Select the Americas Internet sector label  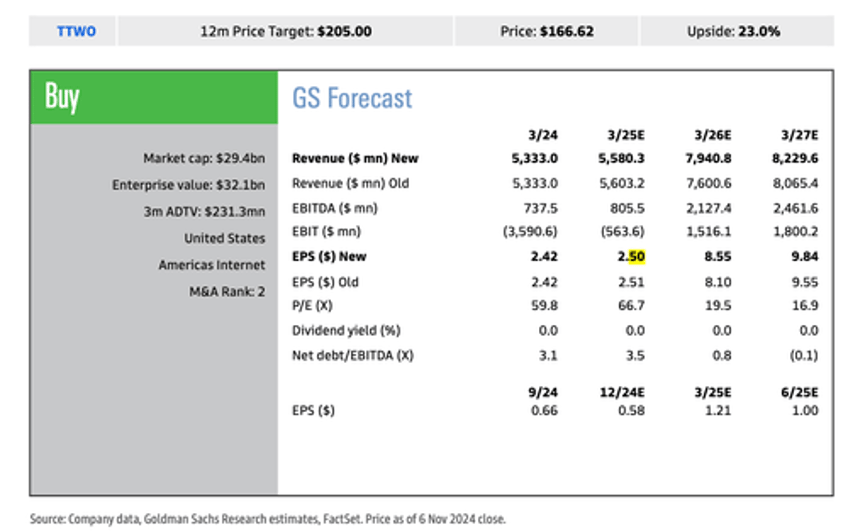[212, 265]
